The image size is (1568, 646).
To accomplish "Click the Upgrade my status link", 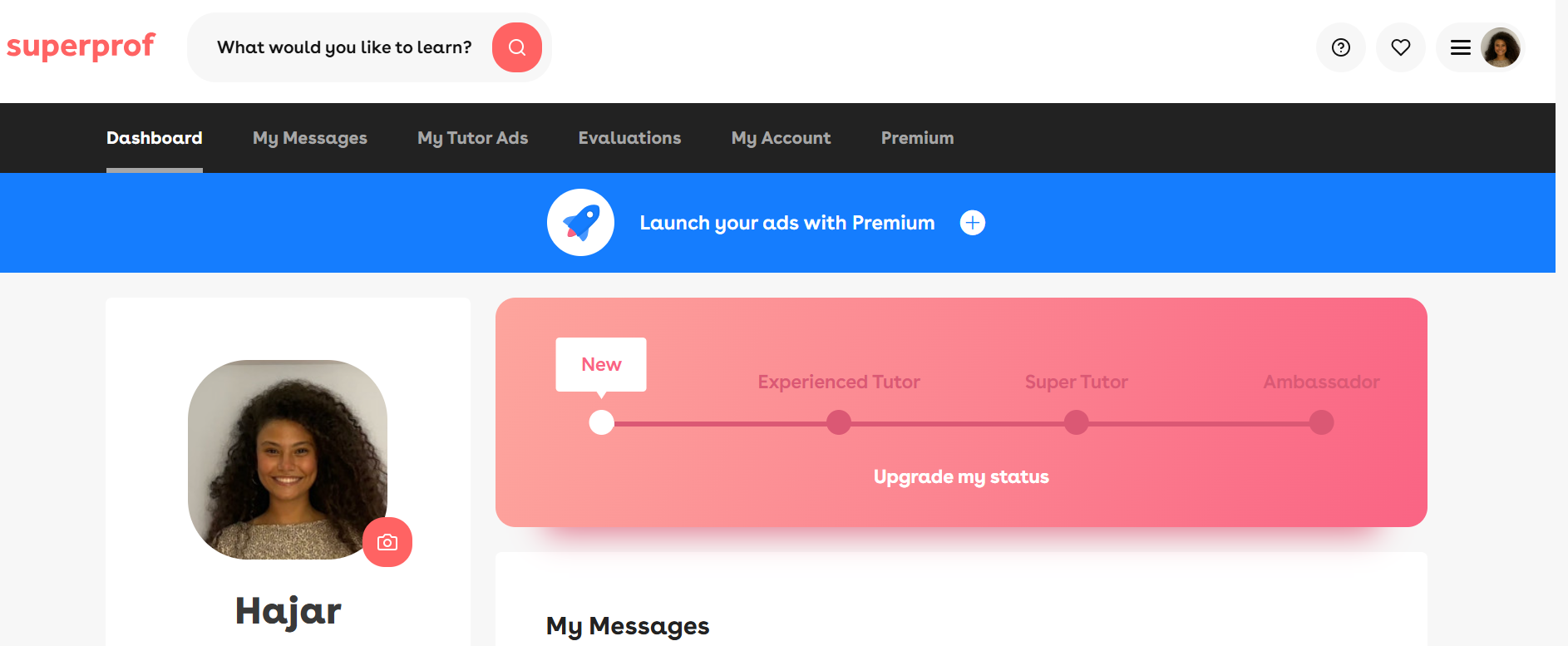I will click(960, 476).
